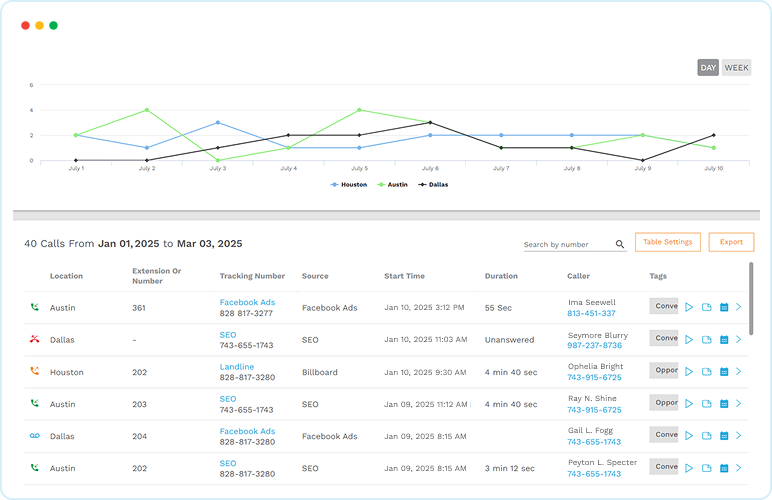Play recording for Ophelia Bright call

tap(689, 372)
